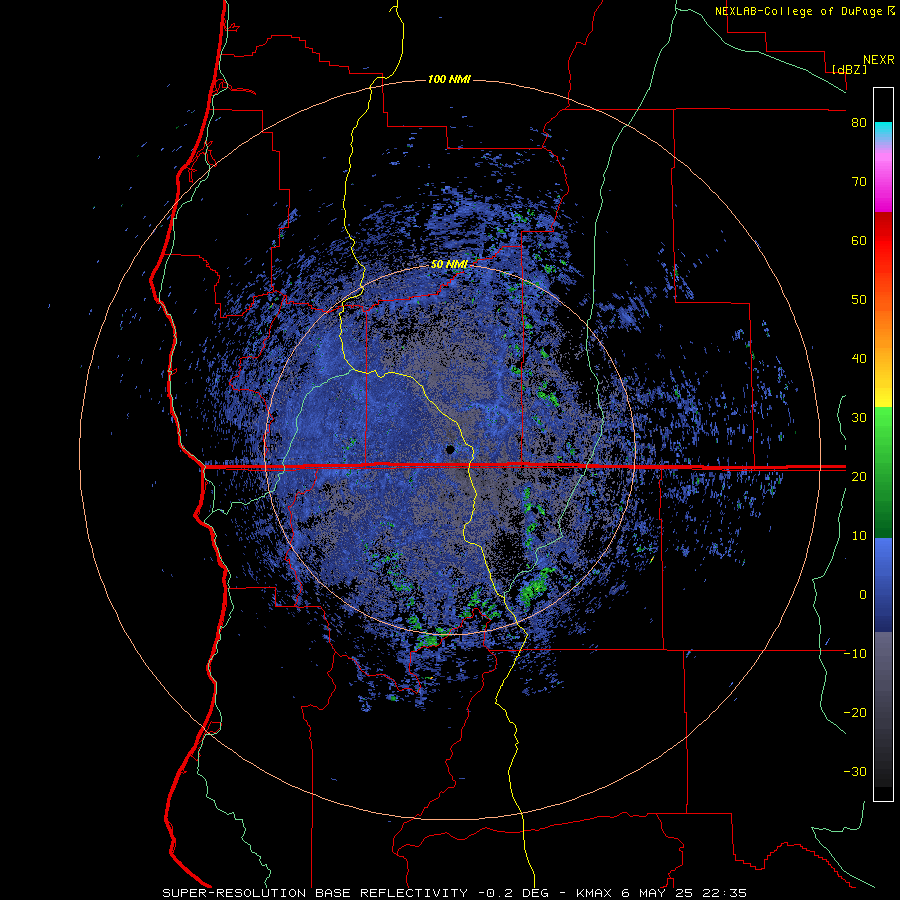The height and width of the screenshot is (900, 900).
Task: Click the blue band of the dBZ color bar
Action: click(883, 585)
